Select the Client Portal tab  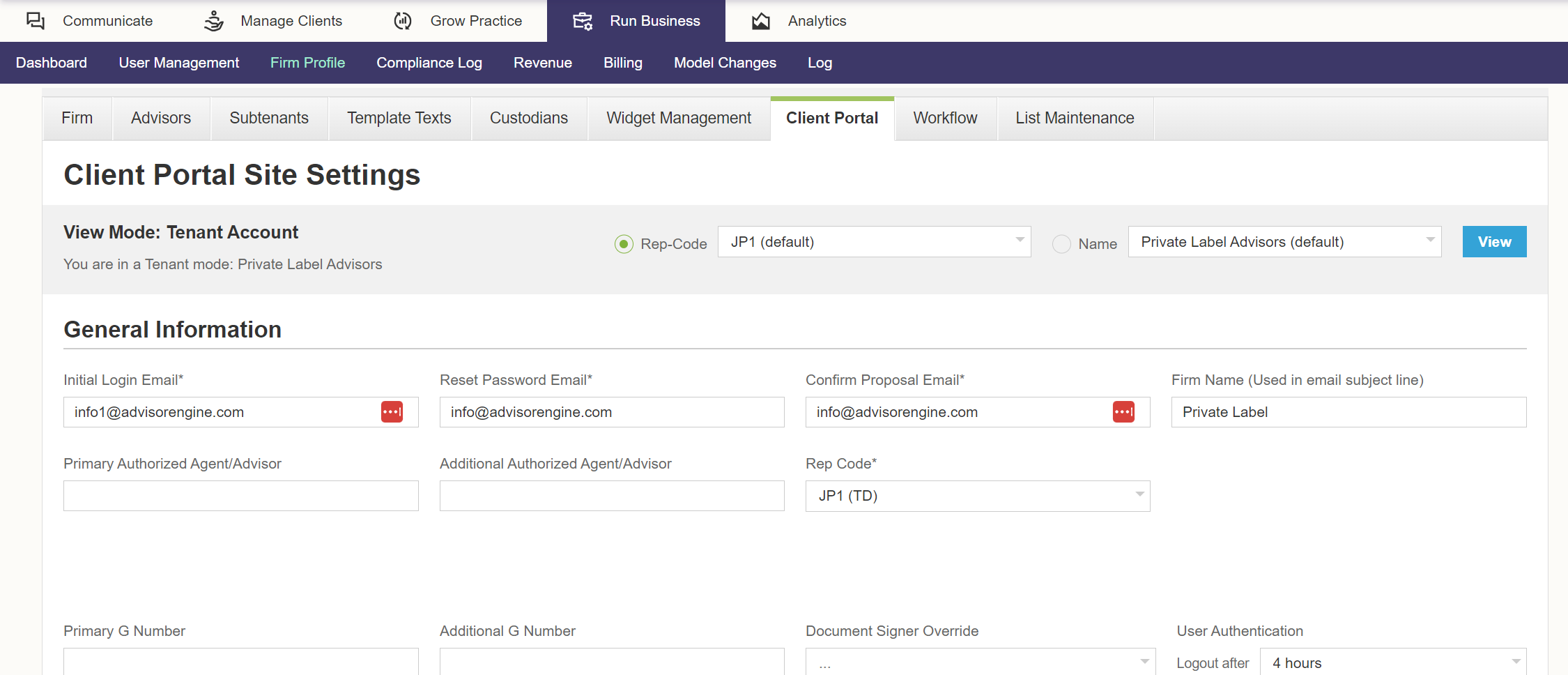click(832, 119)
